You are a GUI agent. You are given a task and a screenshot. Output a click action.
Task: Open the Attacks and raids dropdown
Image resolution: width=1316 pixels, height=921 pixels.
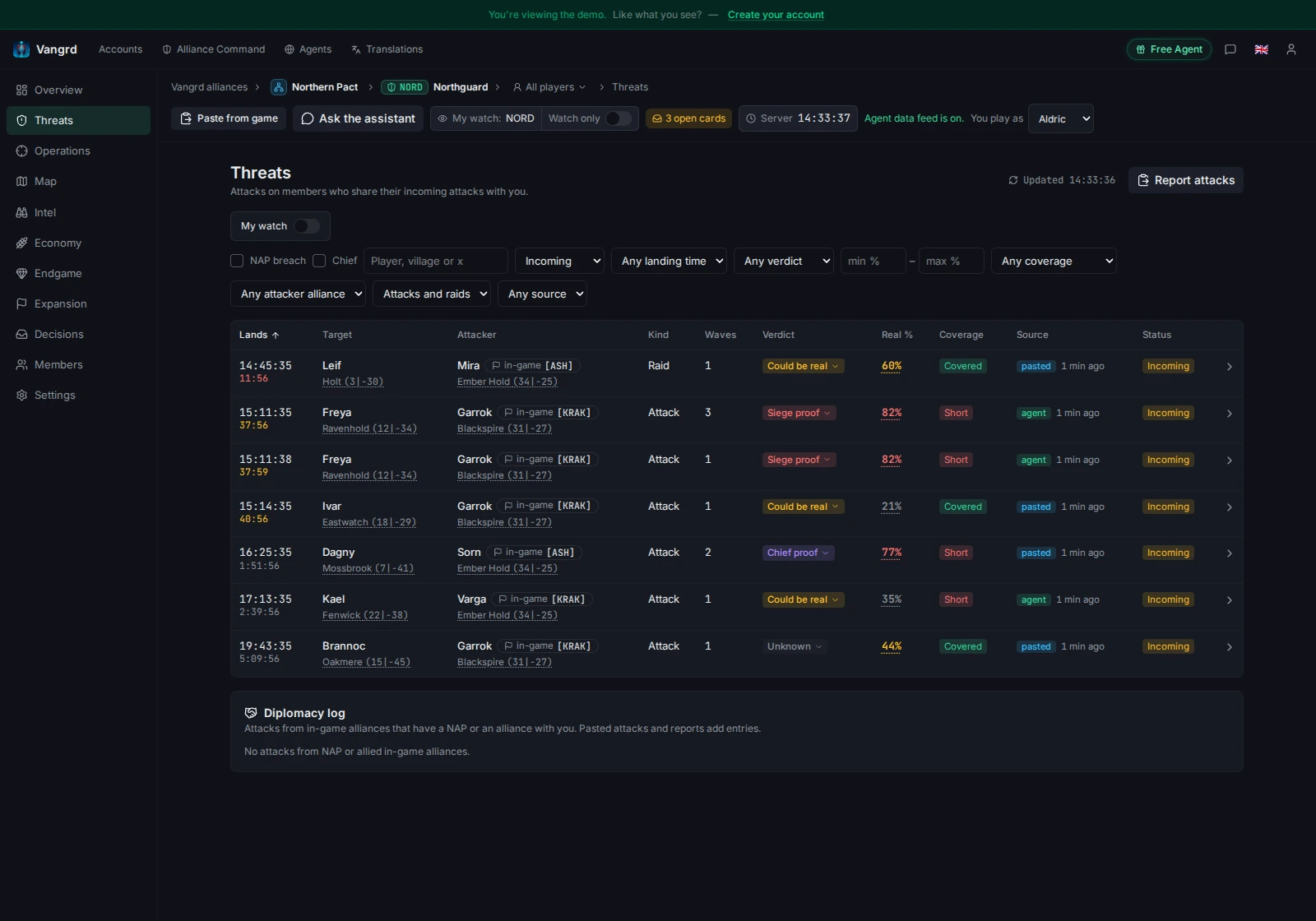point(432,294)
